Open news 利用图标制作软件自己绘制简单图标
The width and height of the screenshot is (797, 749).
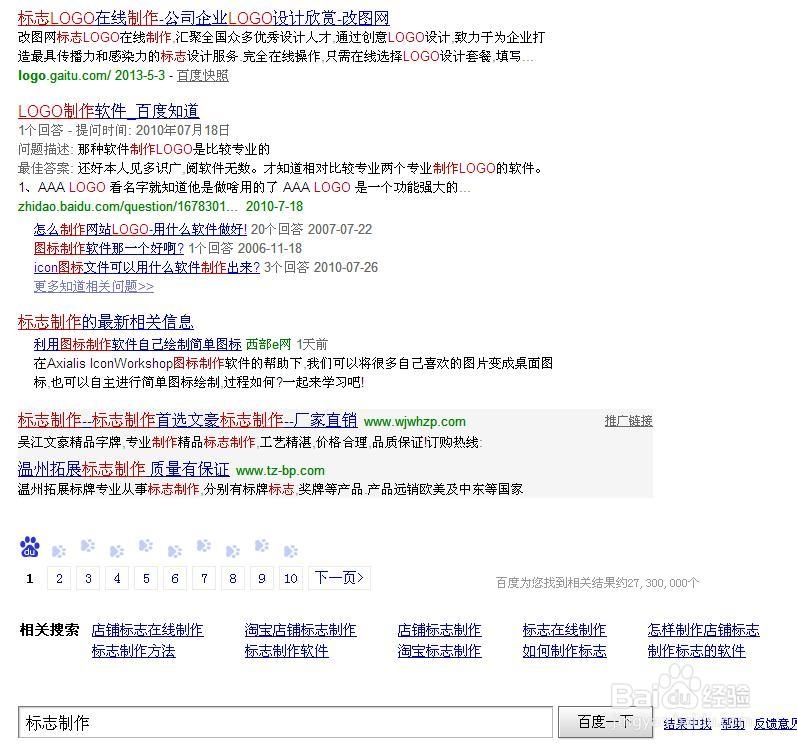tap(137, 344)
